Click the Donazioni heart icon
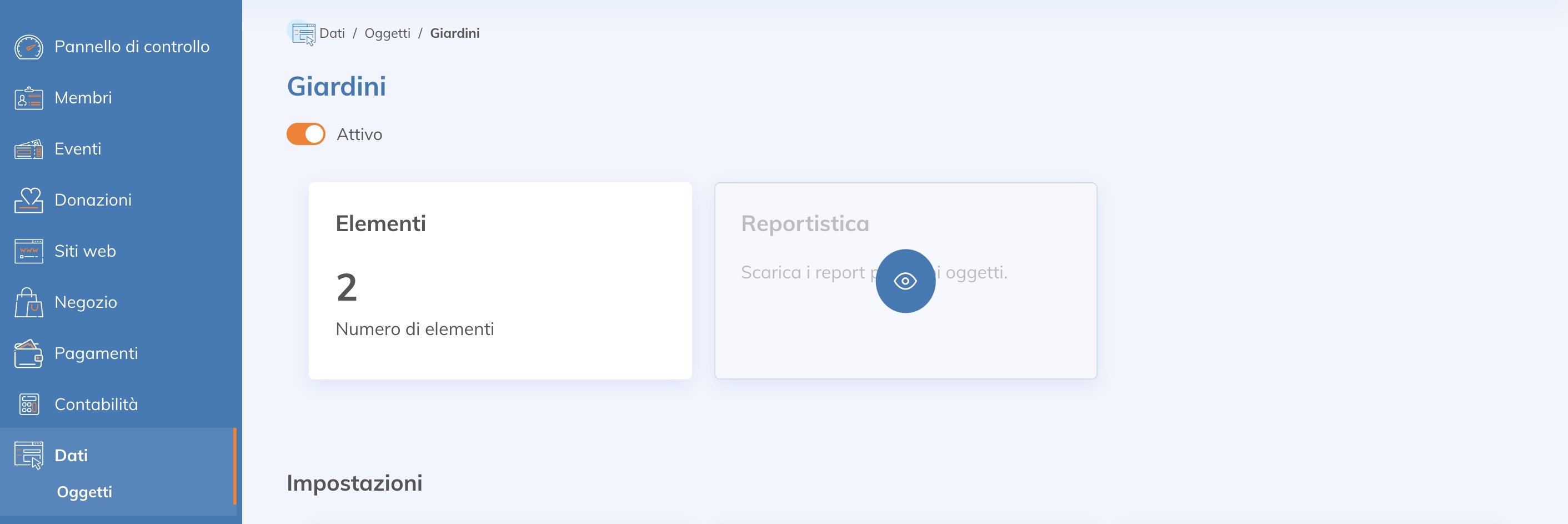The image size is (1568, 524). pos(29,200)
